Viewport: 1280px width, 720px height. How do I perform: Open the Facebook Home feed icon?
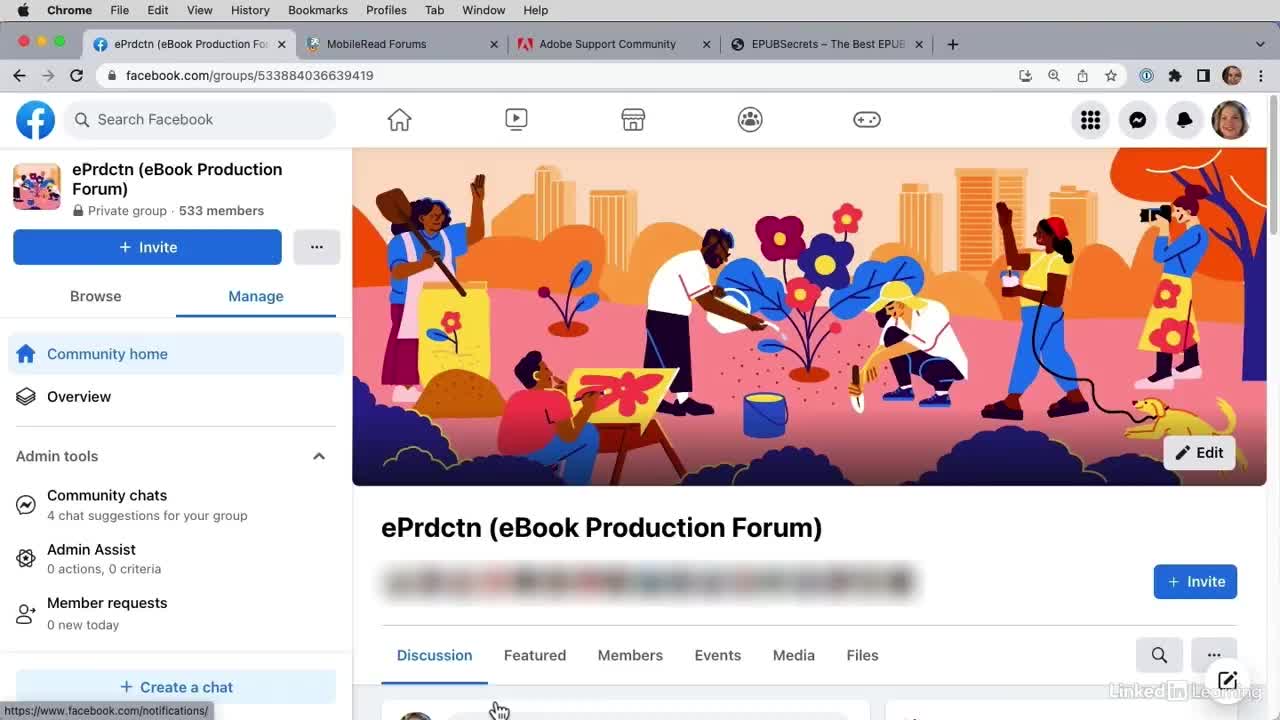pyautogui.click(x=399, y=120)
